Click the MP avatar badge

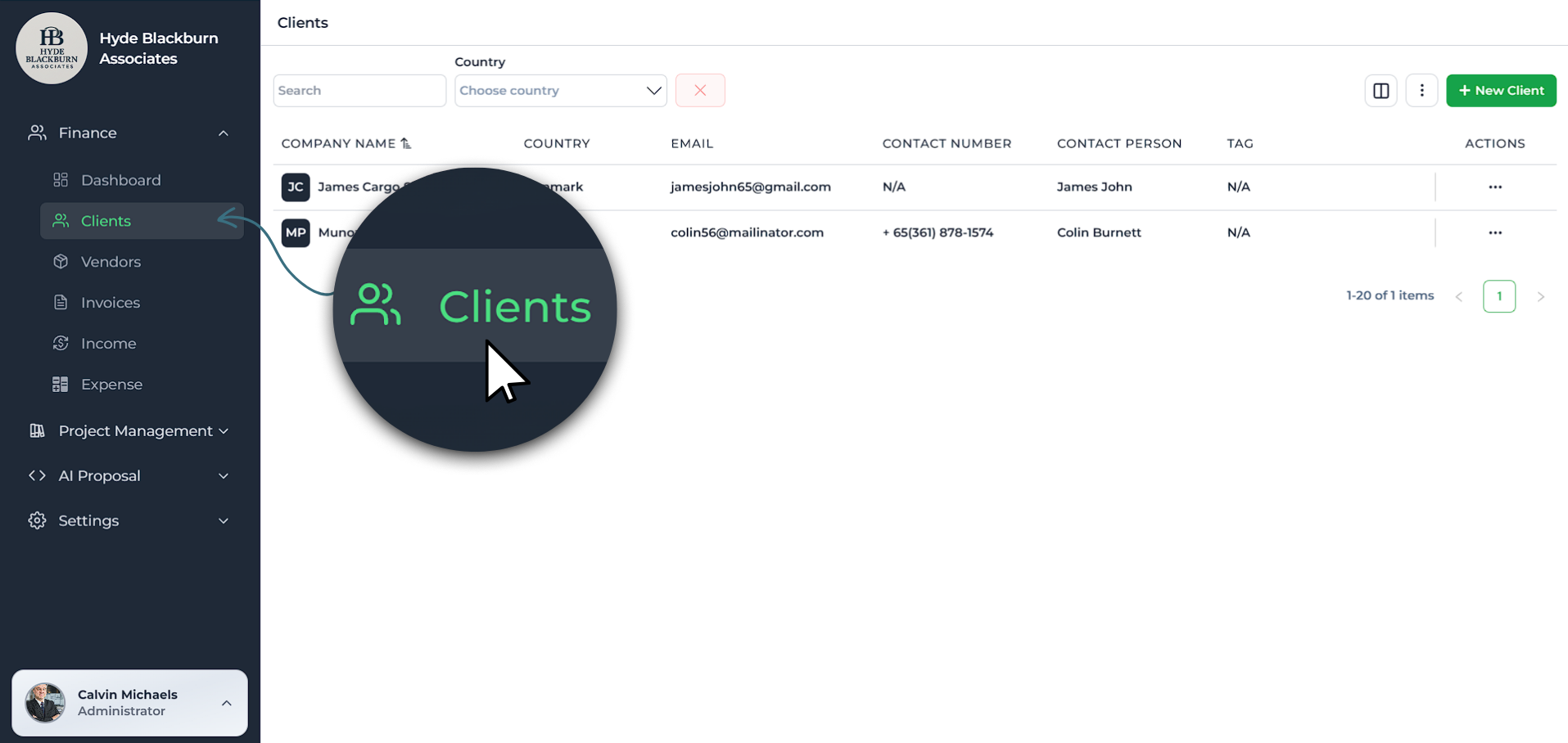[296, 233]
